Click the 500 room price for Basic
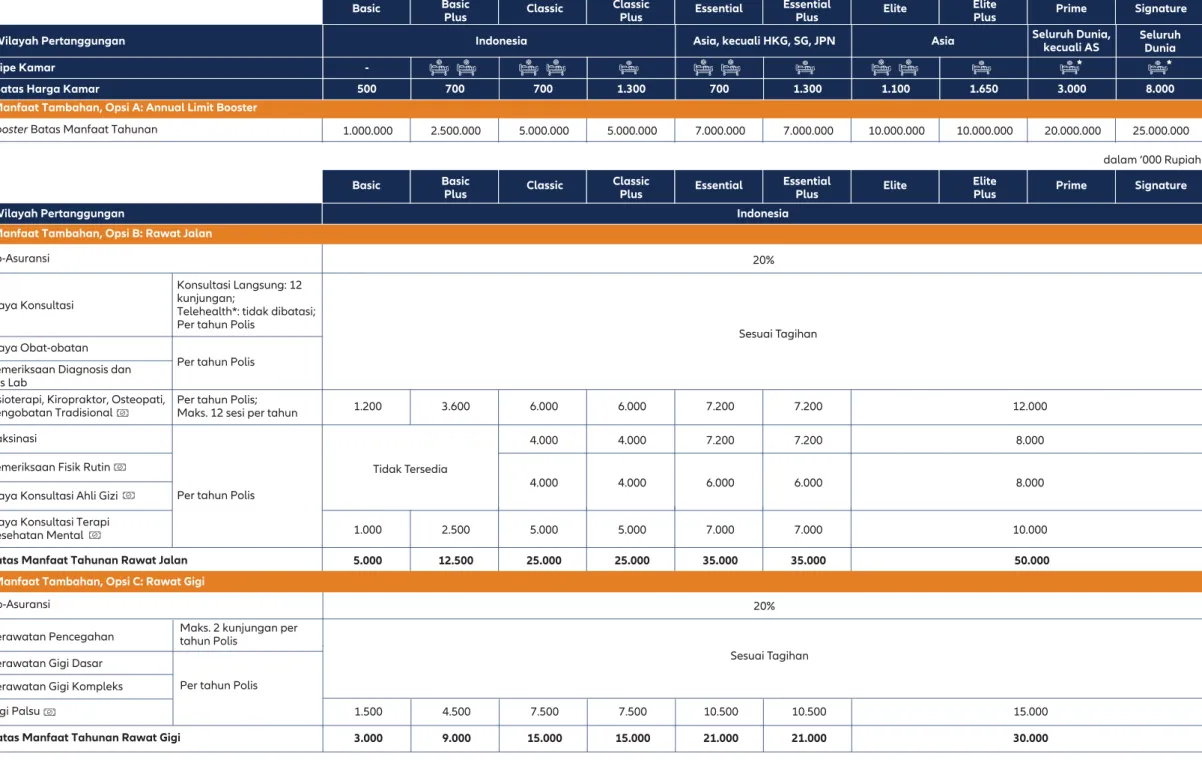 (367, 89)
